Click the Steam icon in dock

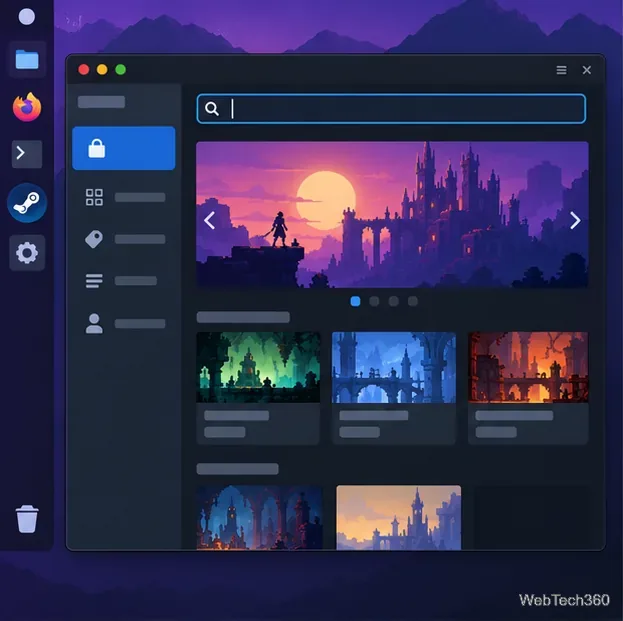tap(27, 203)
